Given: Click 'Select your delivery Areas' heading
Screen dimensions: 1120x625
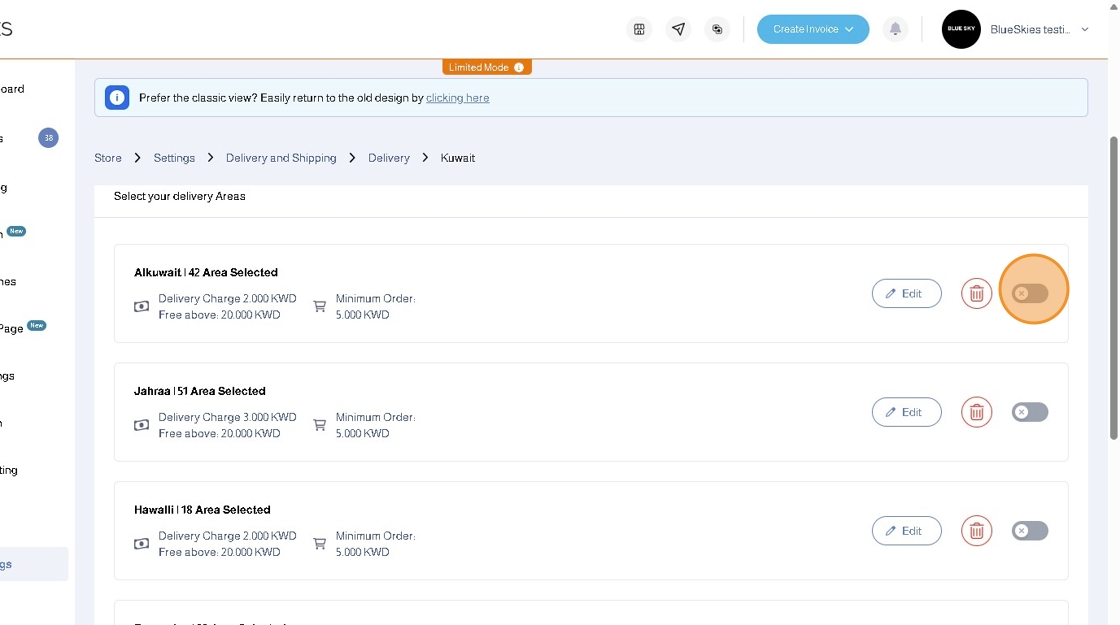Looking at the screenshot, I should coord(179,196).
